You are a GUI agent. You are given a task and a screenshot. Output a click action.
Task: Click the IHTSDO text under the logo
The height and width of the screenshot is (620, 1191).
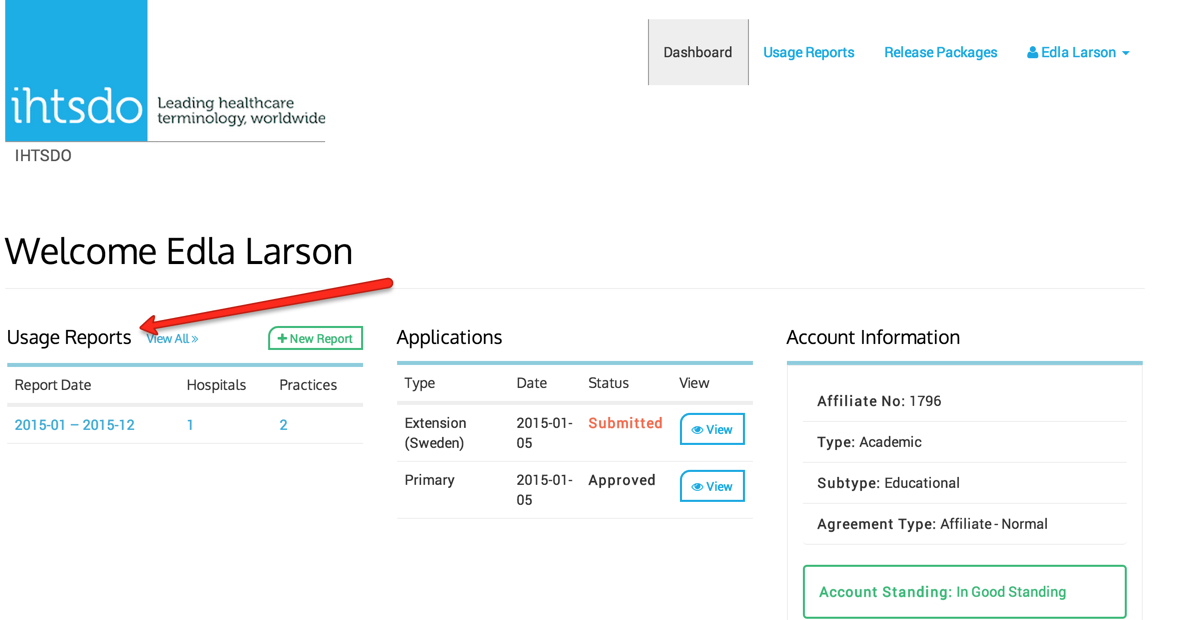pyautogui.click(x=43, y=156)
